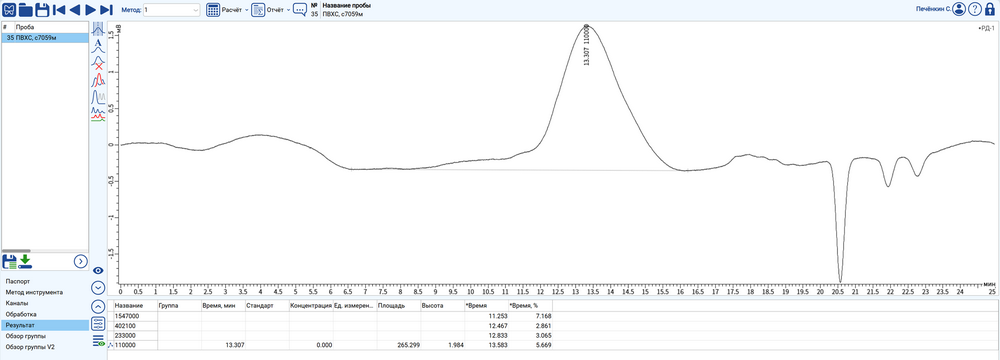Go to the previous sample
This screenshot has width=1000, height=360.
point(75,10)
